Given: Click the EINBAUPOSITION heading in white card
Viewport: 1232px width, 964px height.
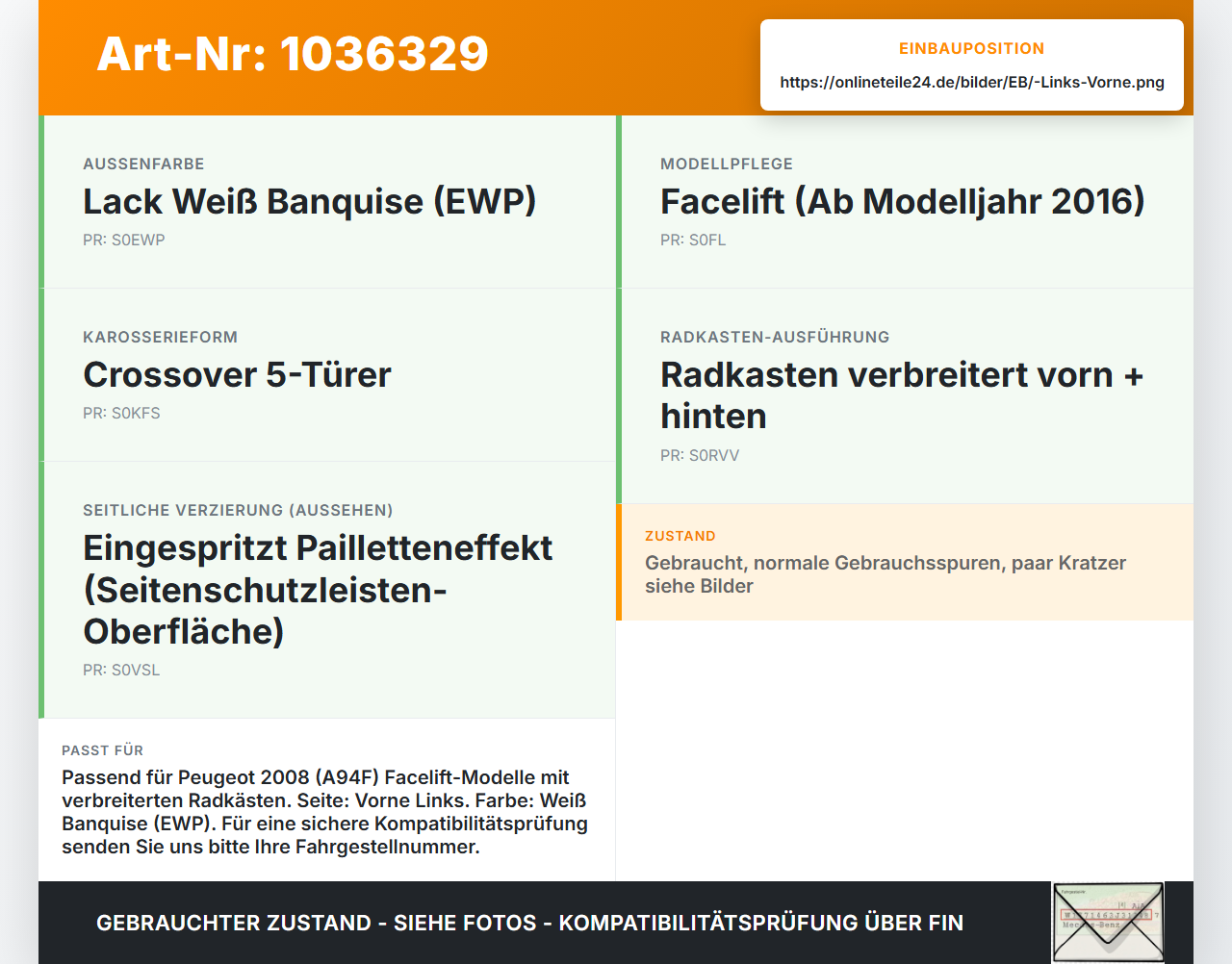Looking at the screenshot, I should point(971,48).
